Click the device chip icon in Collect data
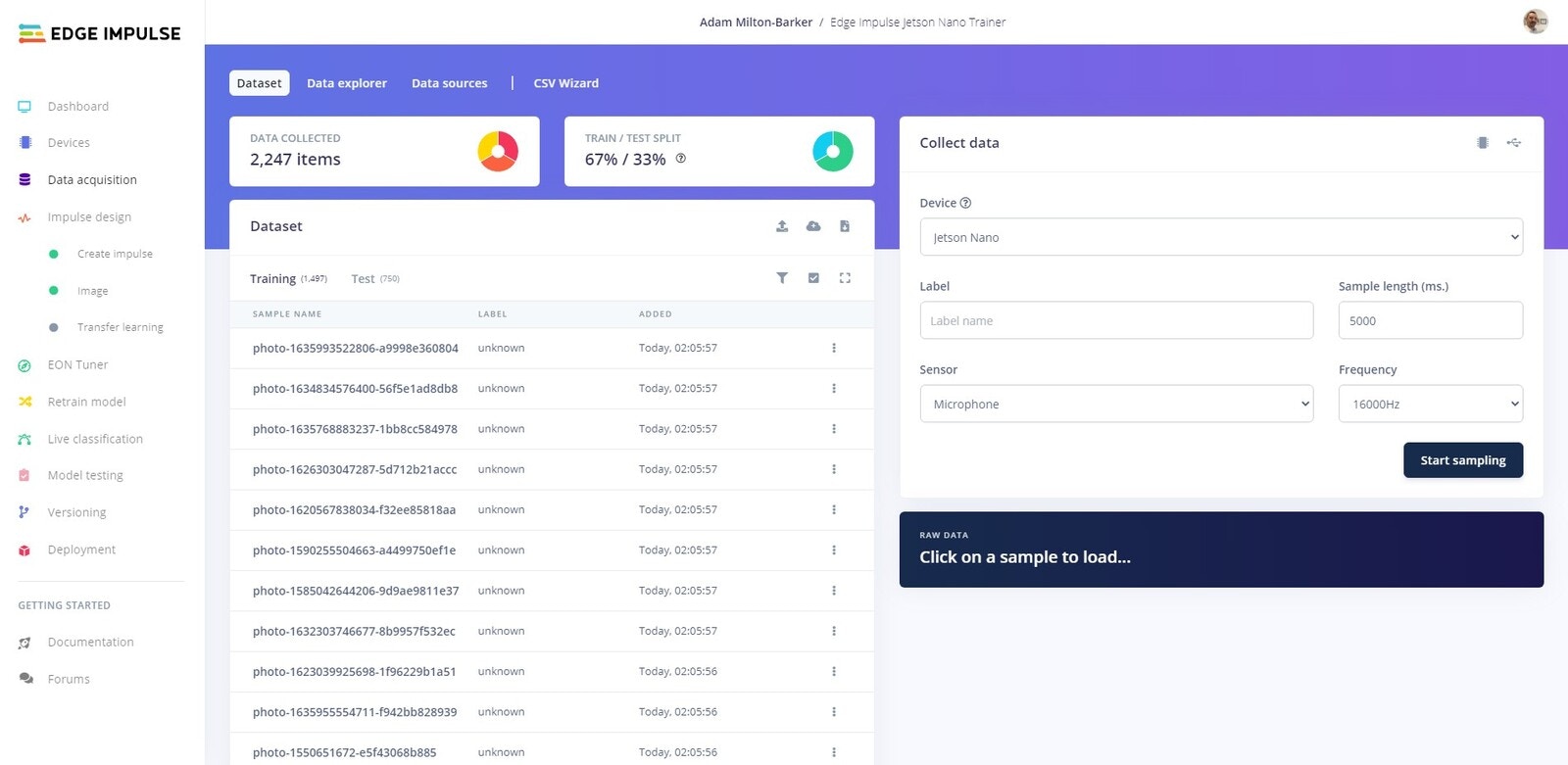The width and height of the screenshot is (1568, 765). tap(1483, 143)
